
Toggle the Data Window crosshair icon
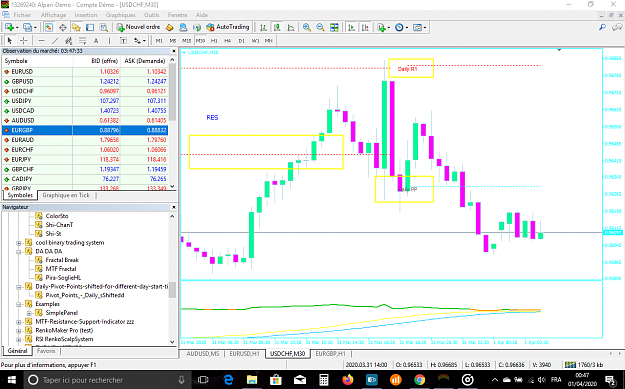coord(63,27)
